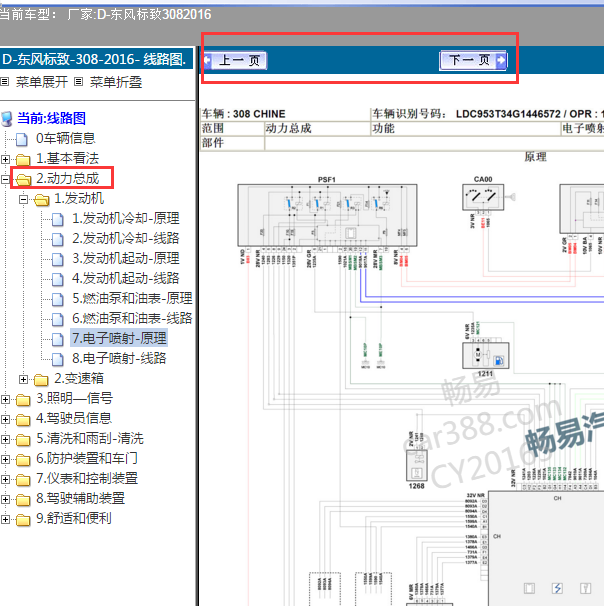604x606 pixels.
Task: Click the 车辆识别号码 LDC953T34G1446572 text
Action: pyautogui.click(x=466, y=114)
